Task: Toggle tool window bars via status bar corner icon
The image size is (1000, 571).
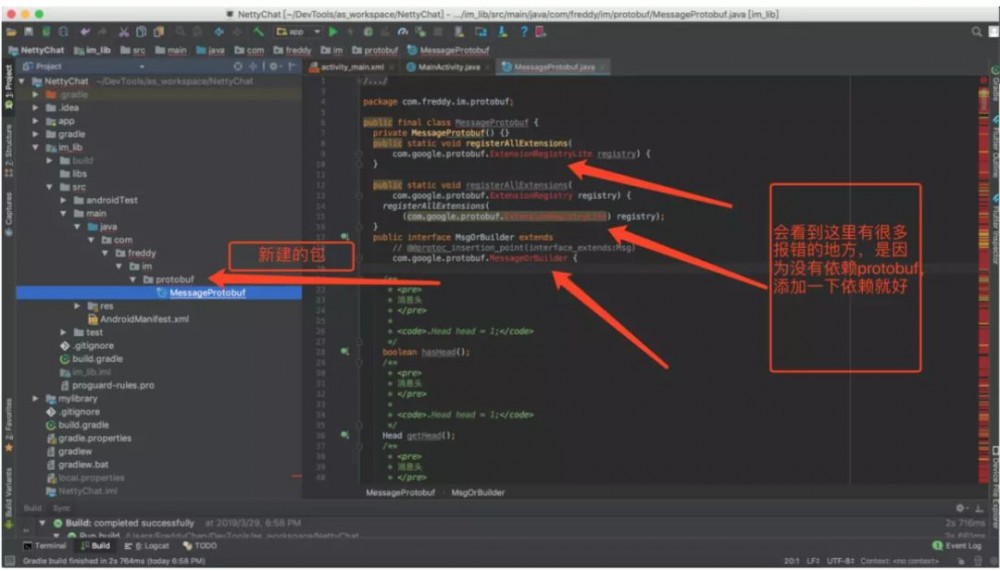Action: coord(10,561)
